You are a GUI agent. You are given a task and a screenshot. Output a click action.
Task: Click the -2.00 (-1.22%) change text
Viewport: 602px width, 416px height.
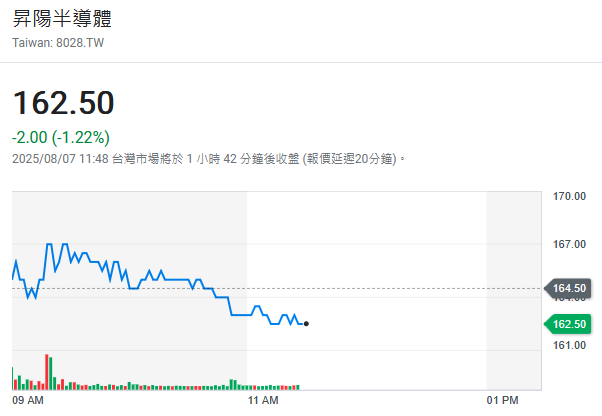click(61, 137)
